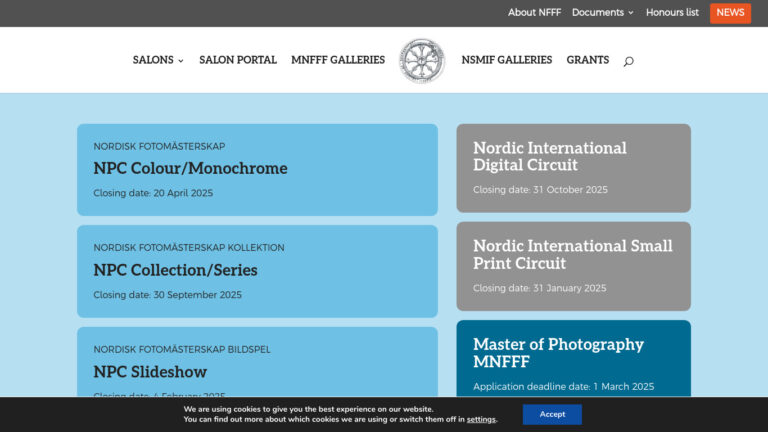The width and height of the screenshot is (768, 432).
Task: Select NSMIF GALLERIES in navigation
Action: (507, 60)
